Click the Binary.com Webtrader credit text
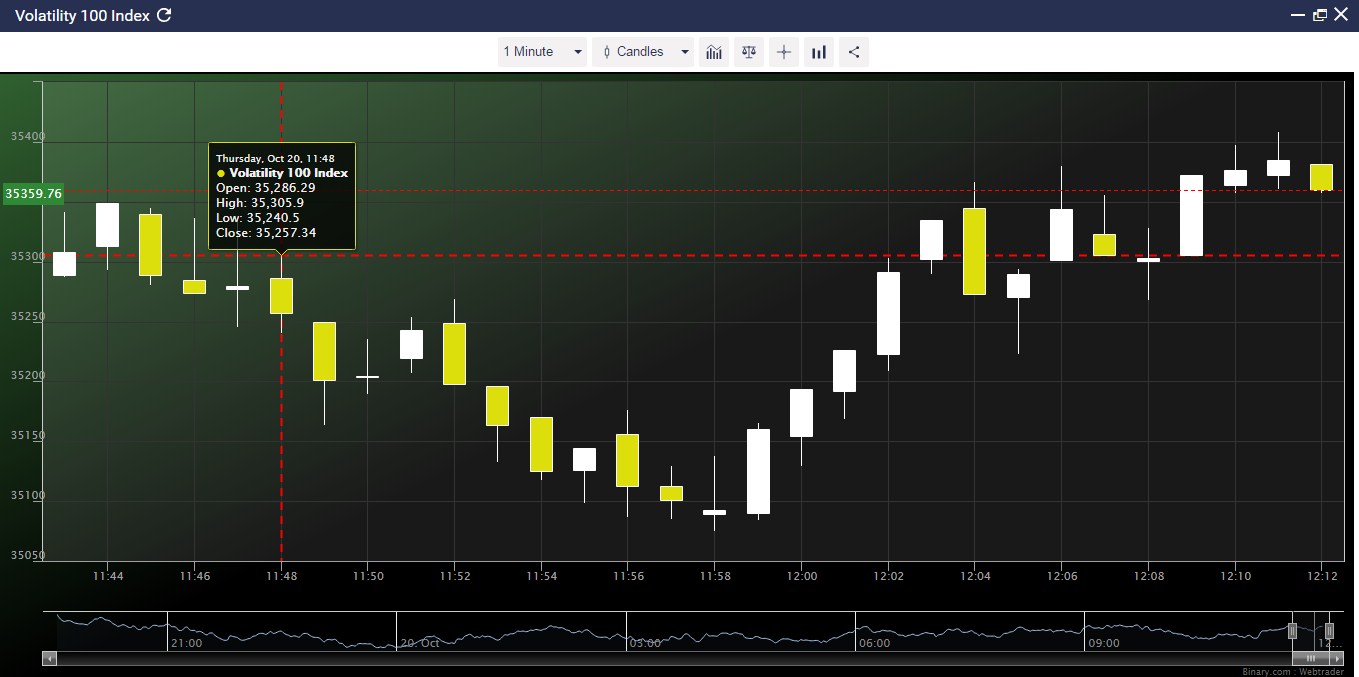Screen dimensions: 1359x677 coord(1293,672)
